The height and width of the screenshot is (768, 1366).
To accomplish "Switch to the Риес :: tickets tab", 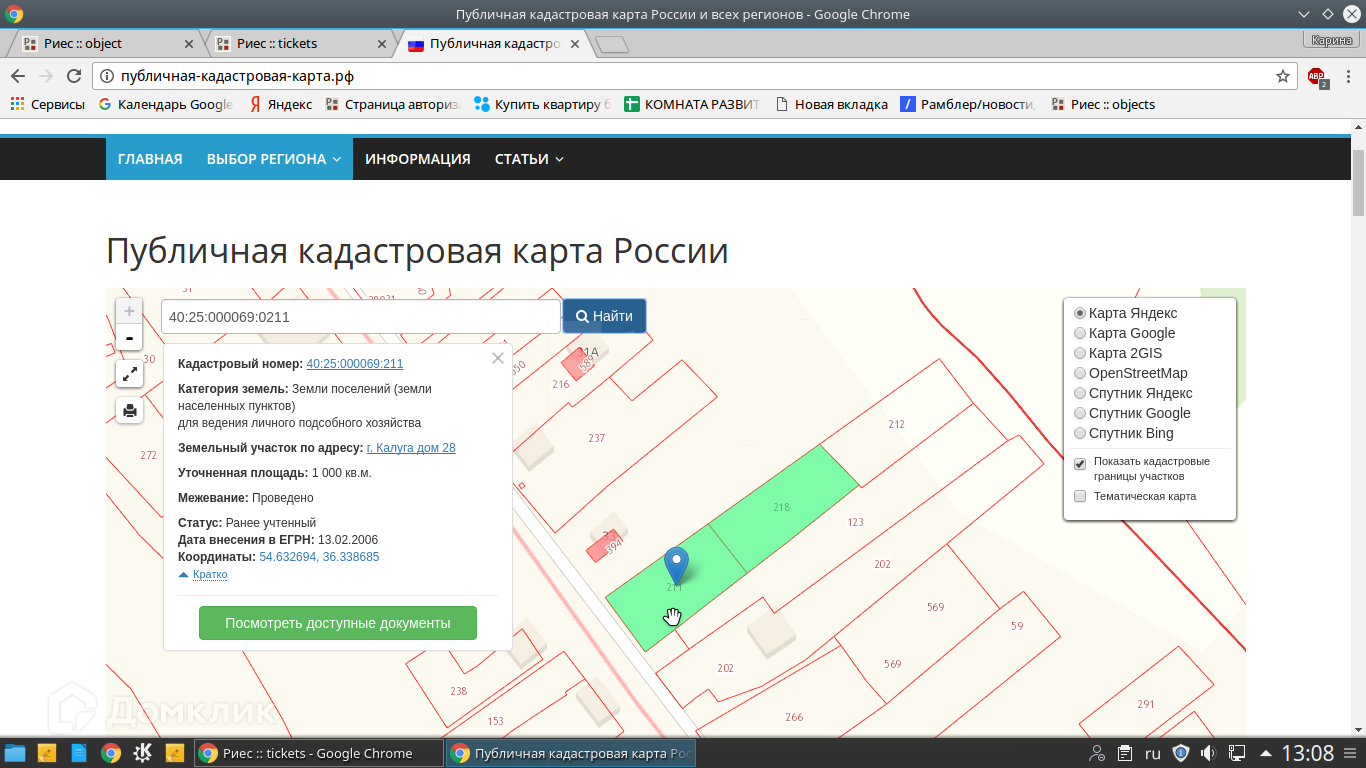I will (x=300, y=44).
